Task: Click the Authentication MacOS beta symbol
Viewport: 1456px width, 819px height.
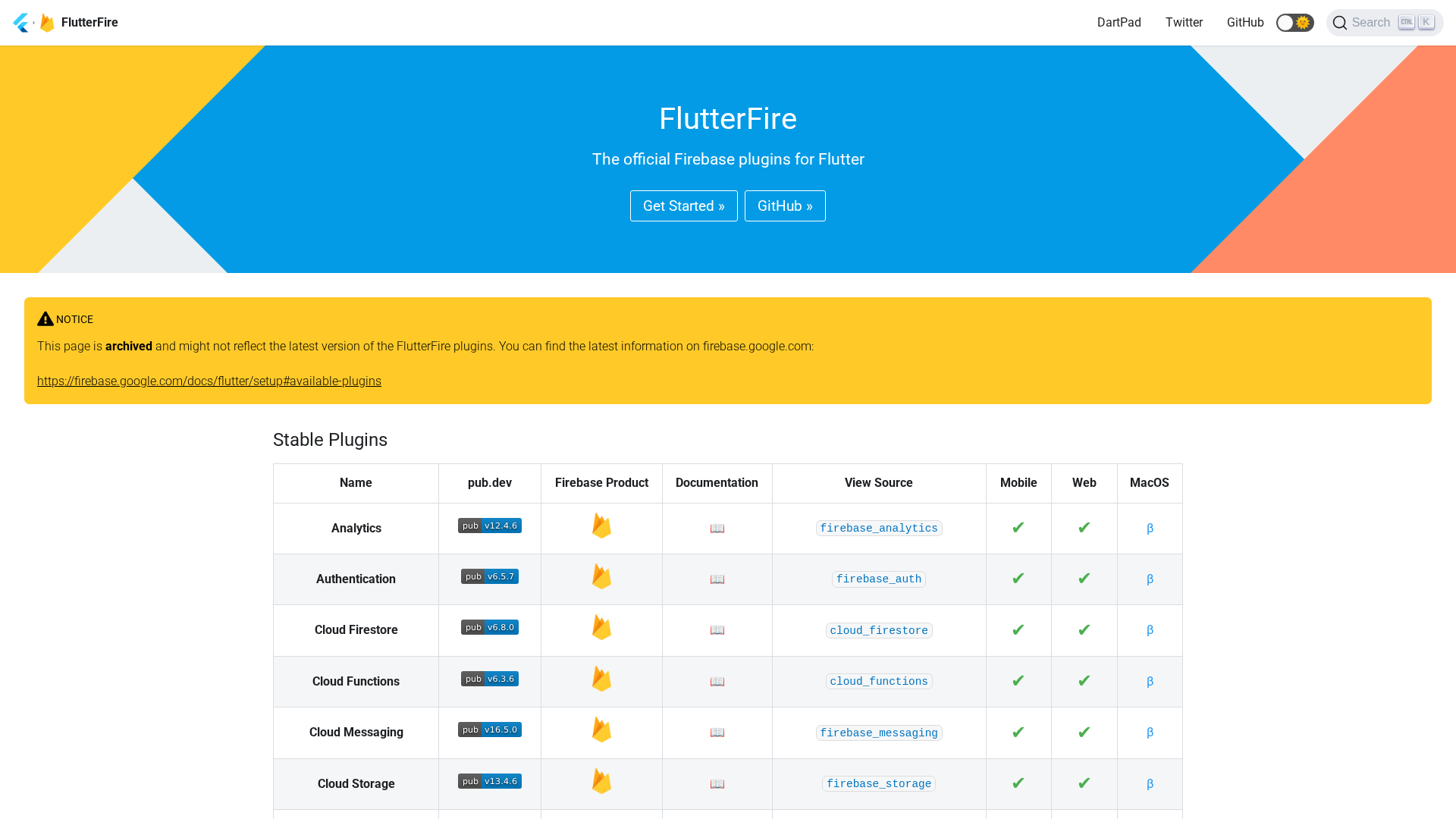Action: click(1150, 579)
